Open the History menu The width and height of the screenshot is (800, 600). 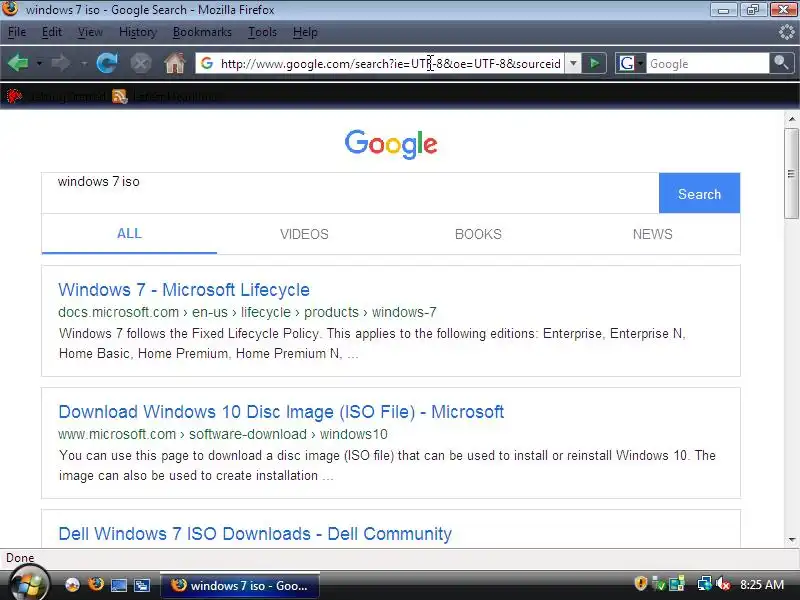pyautogui.click(x=138, y=32)
